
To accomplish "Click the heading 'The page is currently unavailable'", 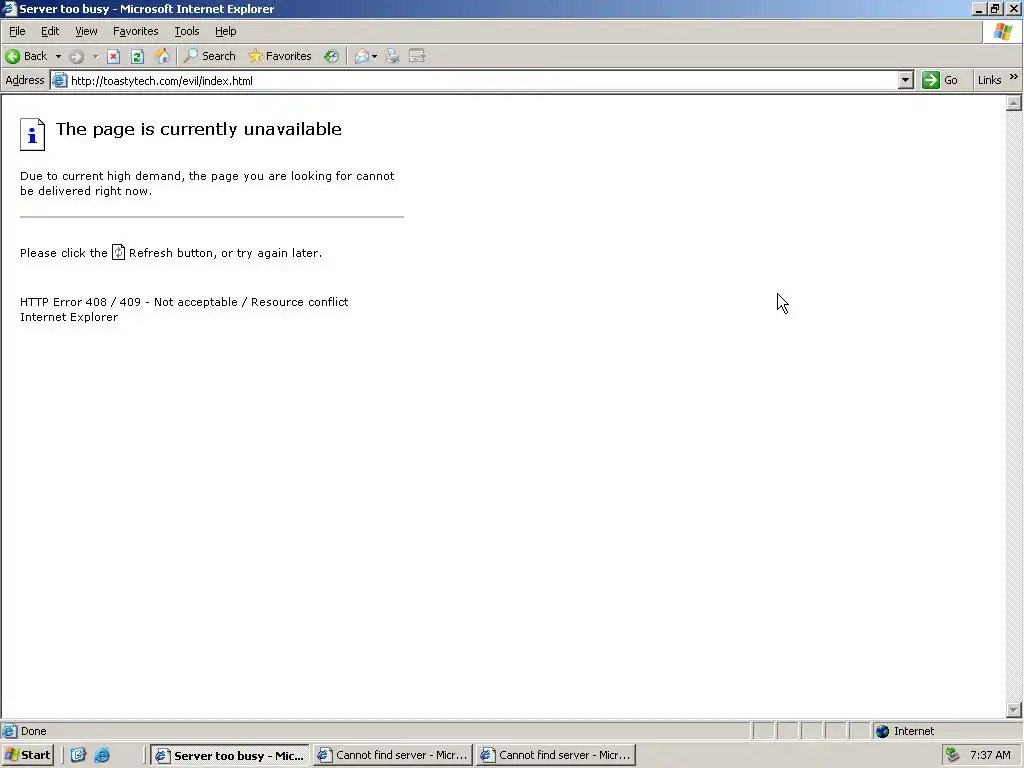I will [199, 129].
